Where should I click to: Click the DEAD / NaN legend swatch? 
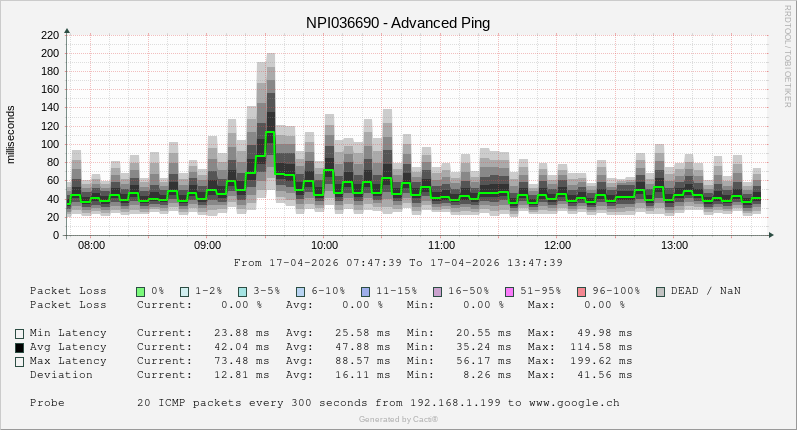click(660, 291)
